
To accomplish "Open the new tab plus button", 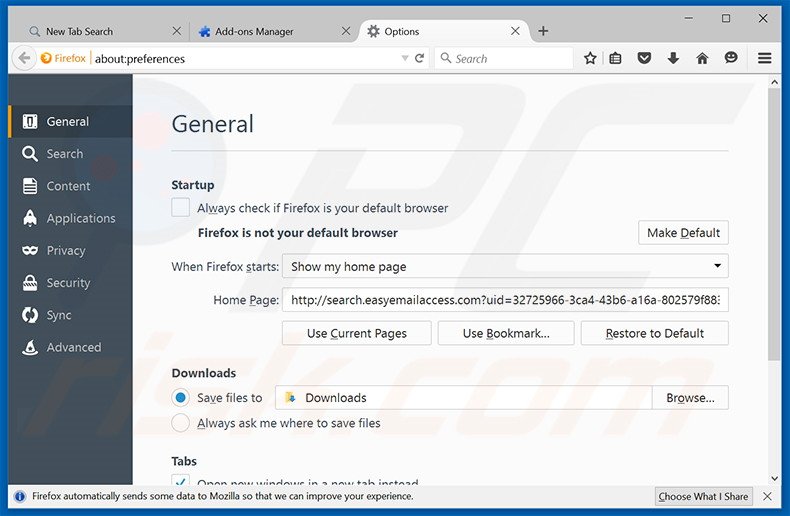I will (543, 31).
